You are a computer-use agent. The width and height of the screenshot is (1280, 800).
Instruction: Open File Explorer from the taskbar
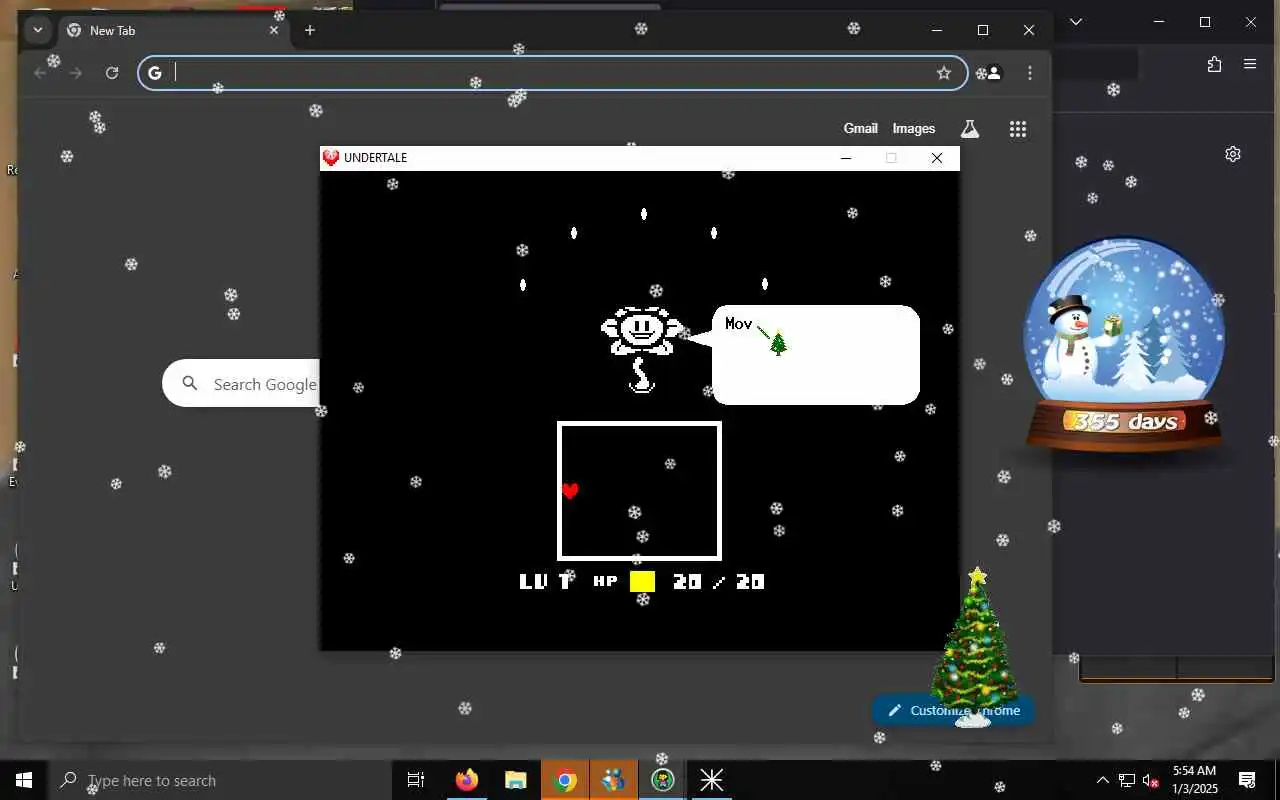tap(516, 780)
